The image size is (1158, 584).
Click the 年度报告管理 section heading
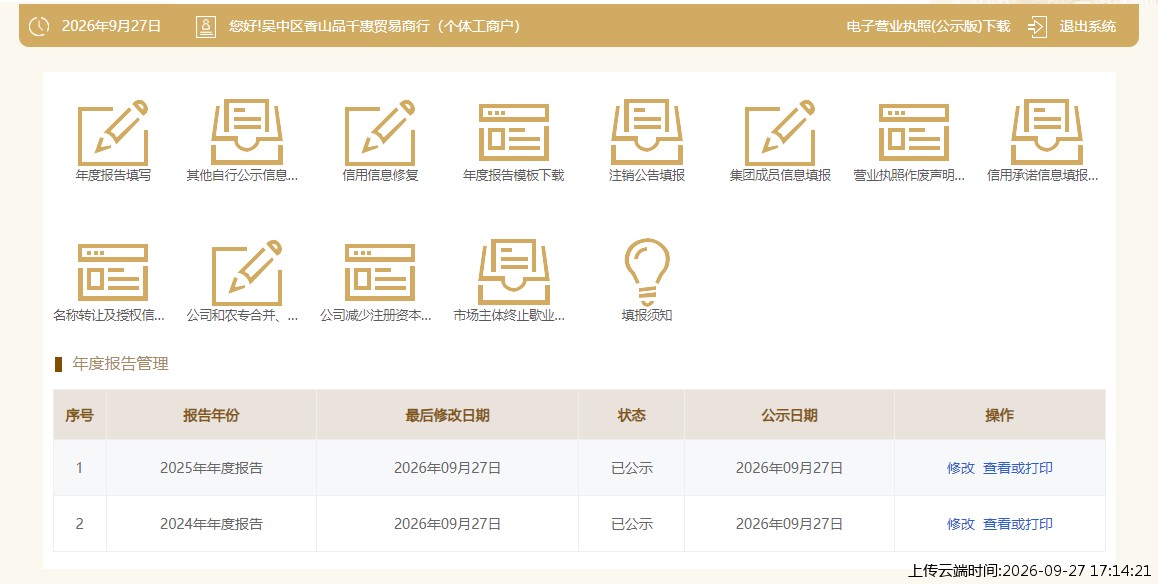(120, 364)
